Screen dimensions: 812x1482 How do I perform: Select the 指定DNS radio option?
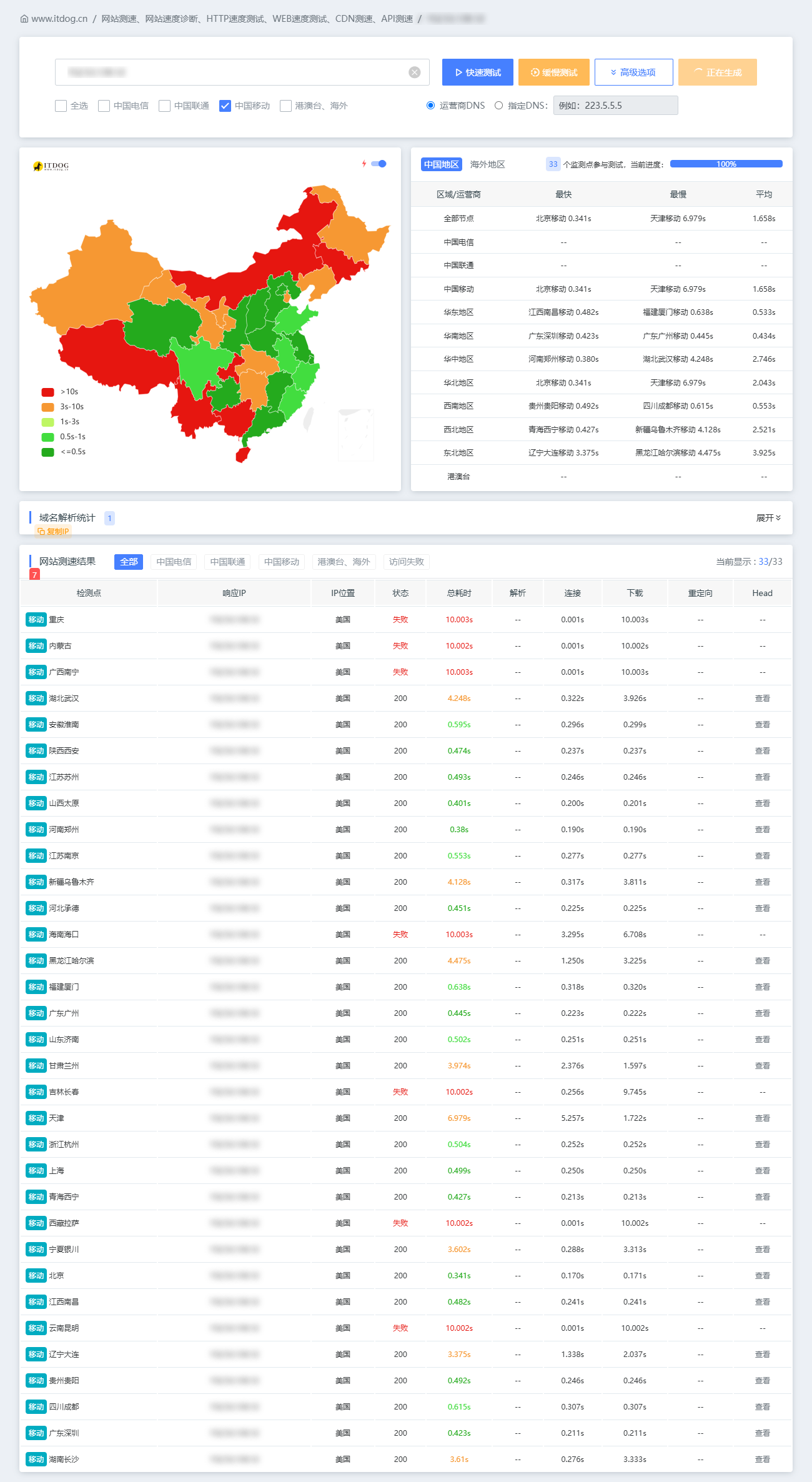pyautogui.click(x=498, y=106)
